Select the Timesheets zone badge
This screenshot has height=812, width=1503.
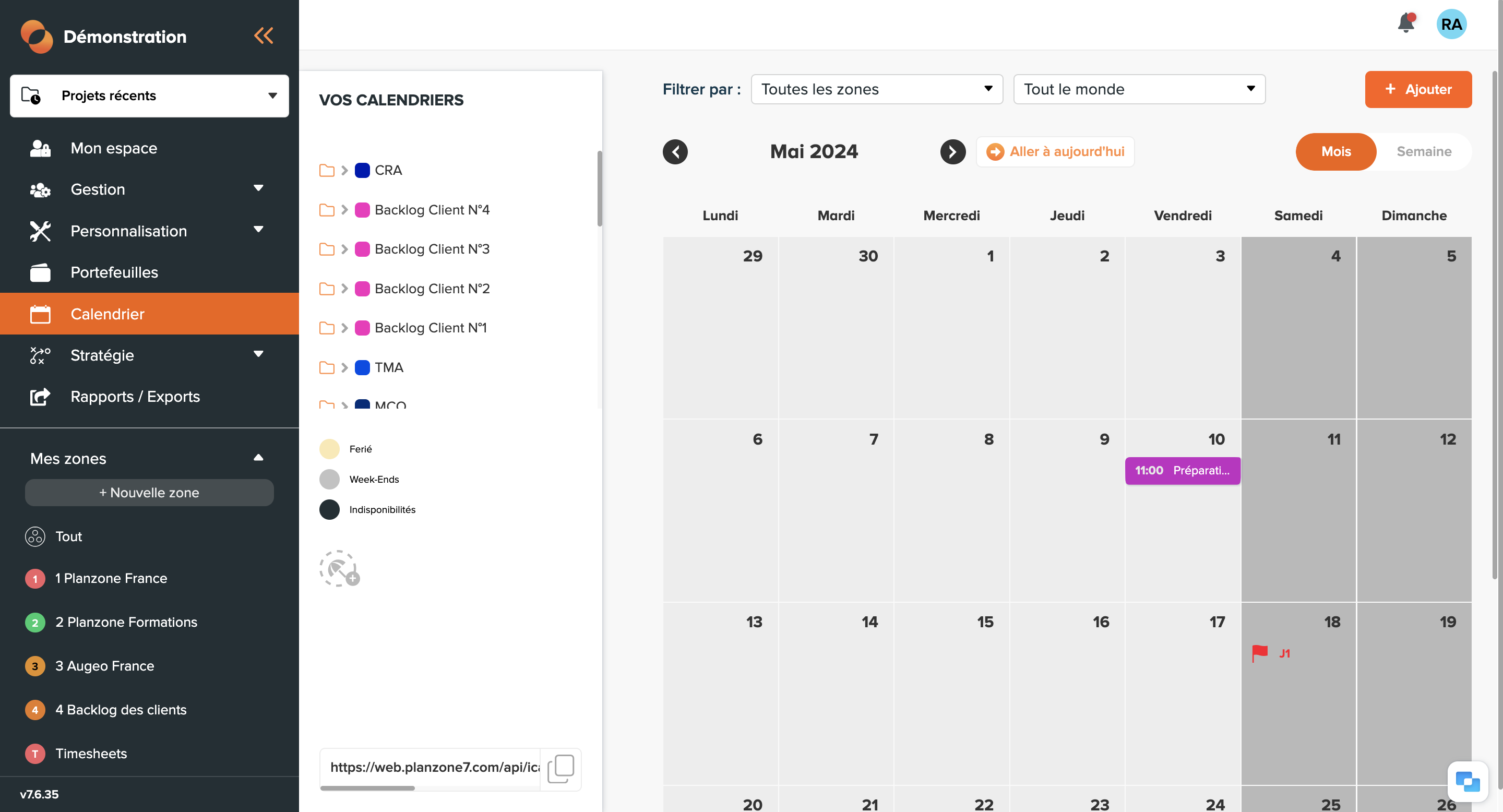pyautogui.click(x=35, y=754)
